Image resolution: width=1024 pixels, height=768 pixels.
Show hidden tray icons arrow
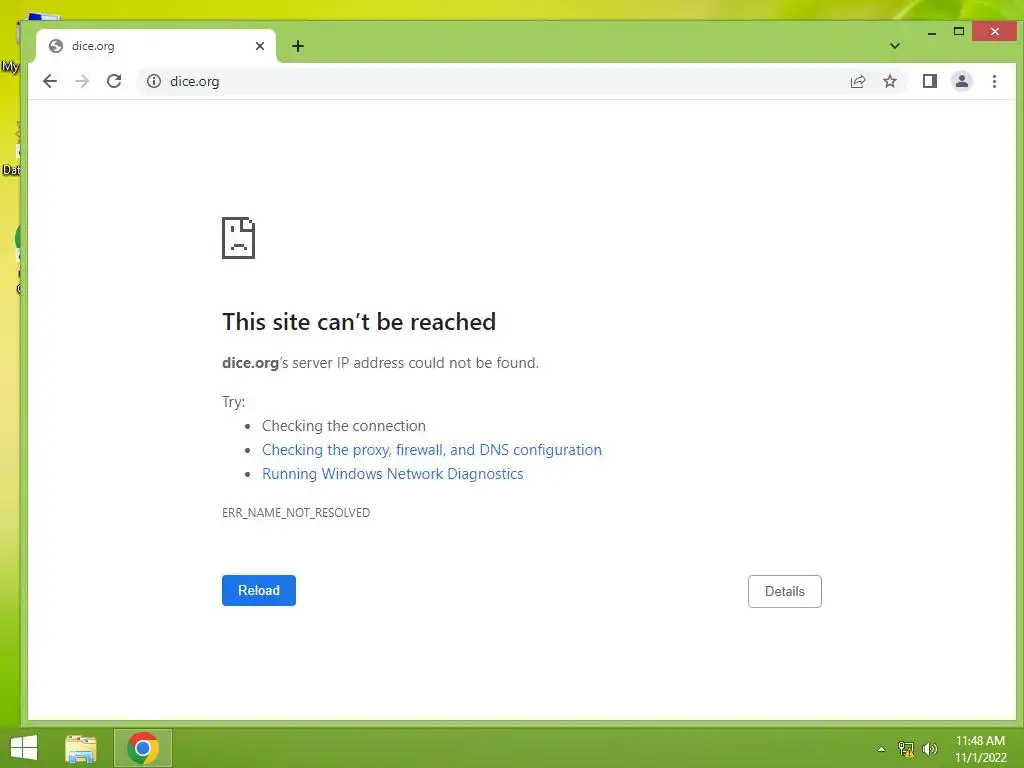pos(881,749)
